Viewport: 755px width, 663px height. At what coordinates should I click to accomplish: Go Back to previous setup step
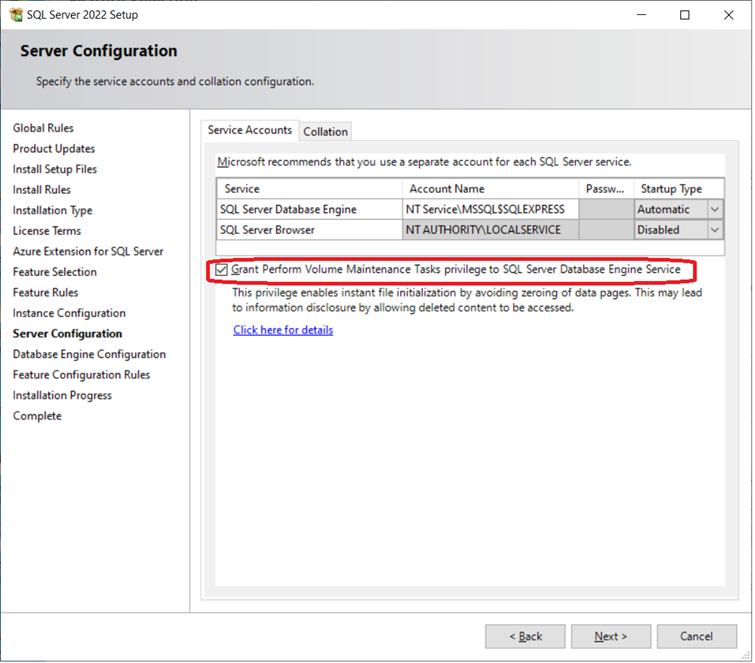526,637
